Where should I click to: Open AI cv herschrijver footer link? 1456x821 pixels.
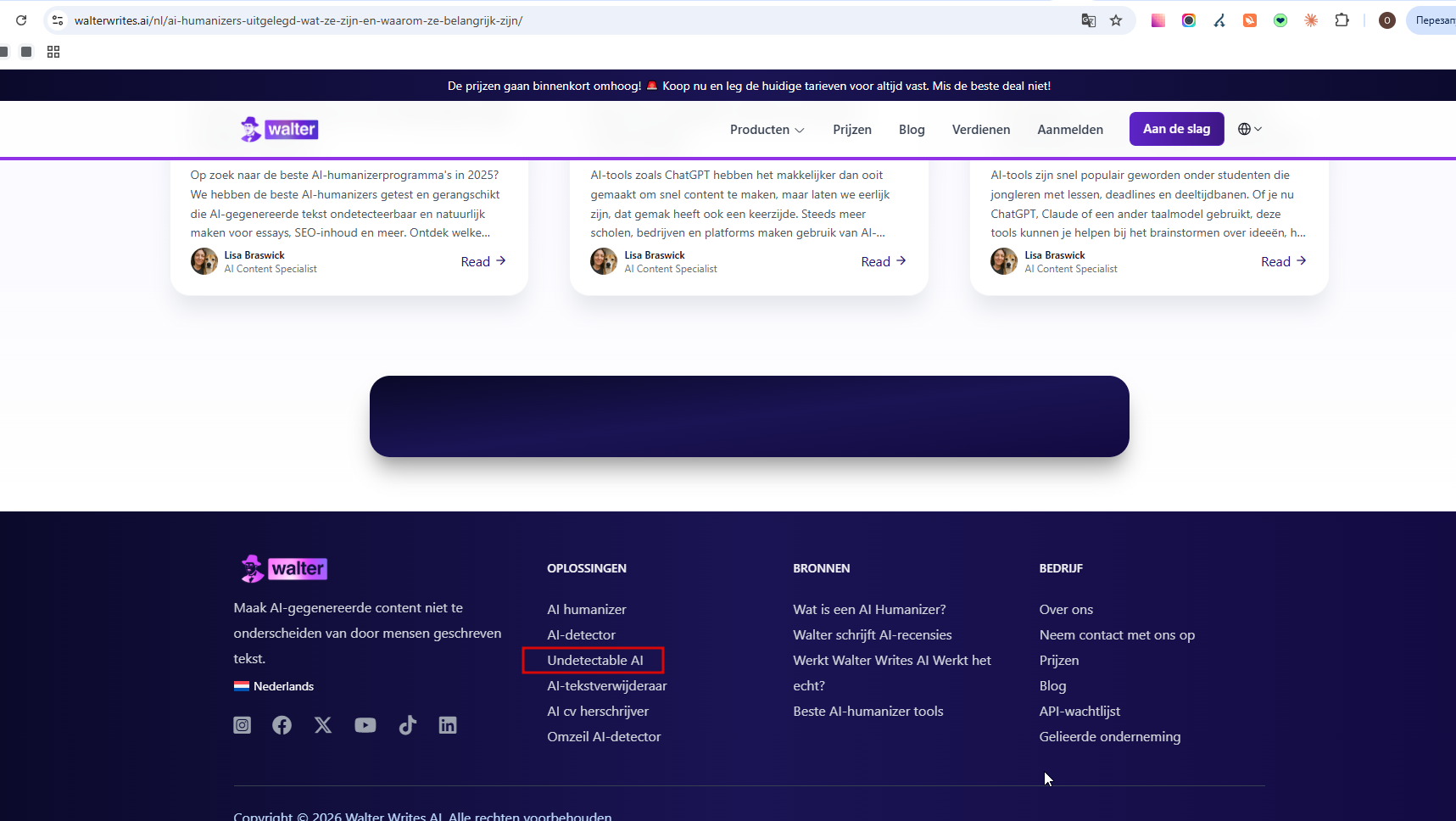(598, 711)
